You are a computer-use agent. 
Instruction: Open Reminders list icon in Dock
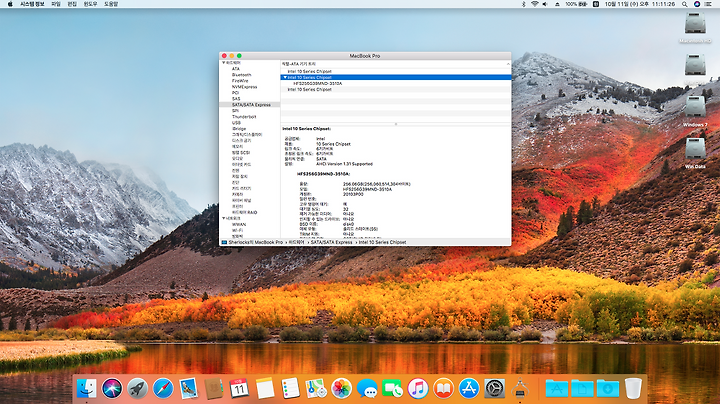290,389
